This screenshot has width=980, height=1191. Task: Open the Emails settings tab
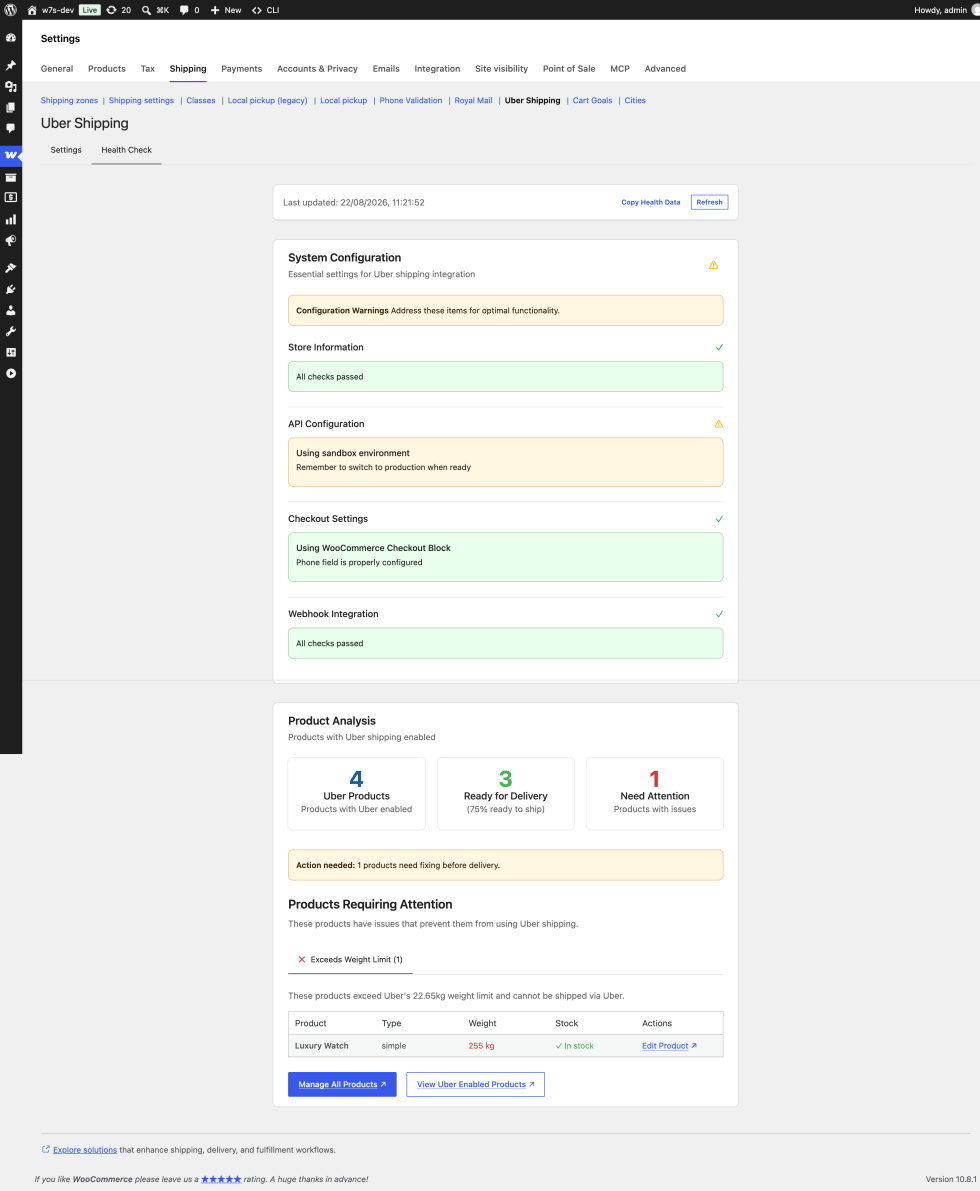coord(386,68)
